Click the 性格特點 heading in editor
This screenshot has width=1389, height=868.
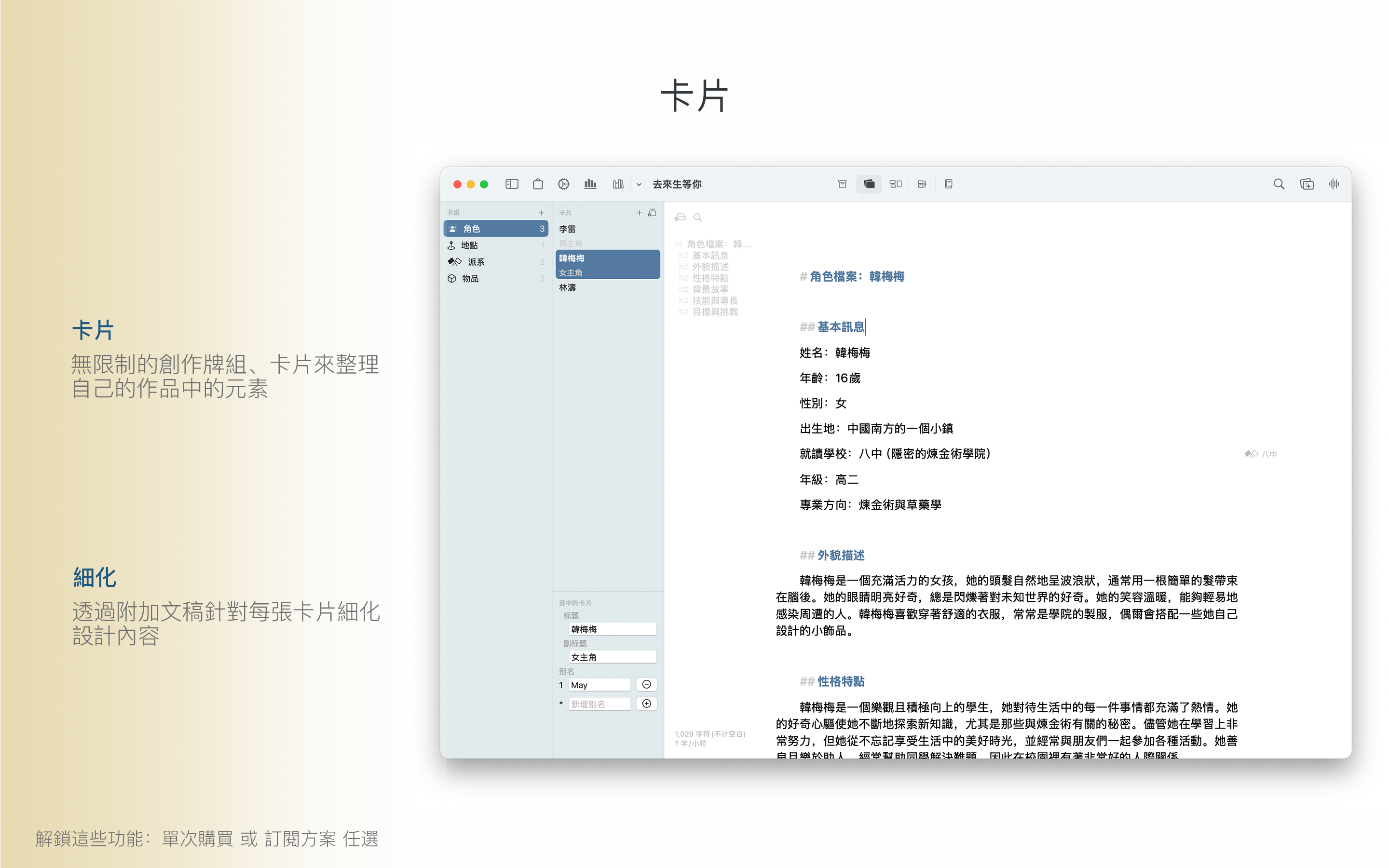(x=841, y=681)
